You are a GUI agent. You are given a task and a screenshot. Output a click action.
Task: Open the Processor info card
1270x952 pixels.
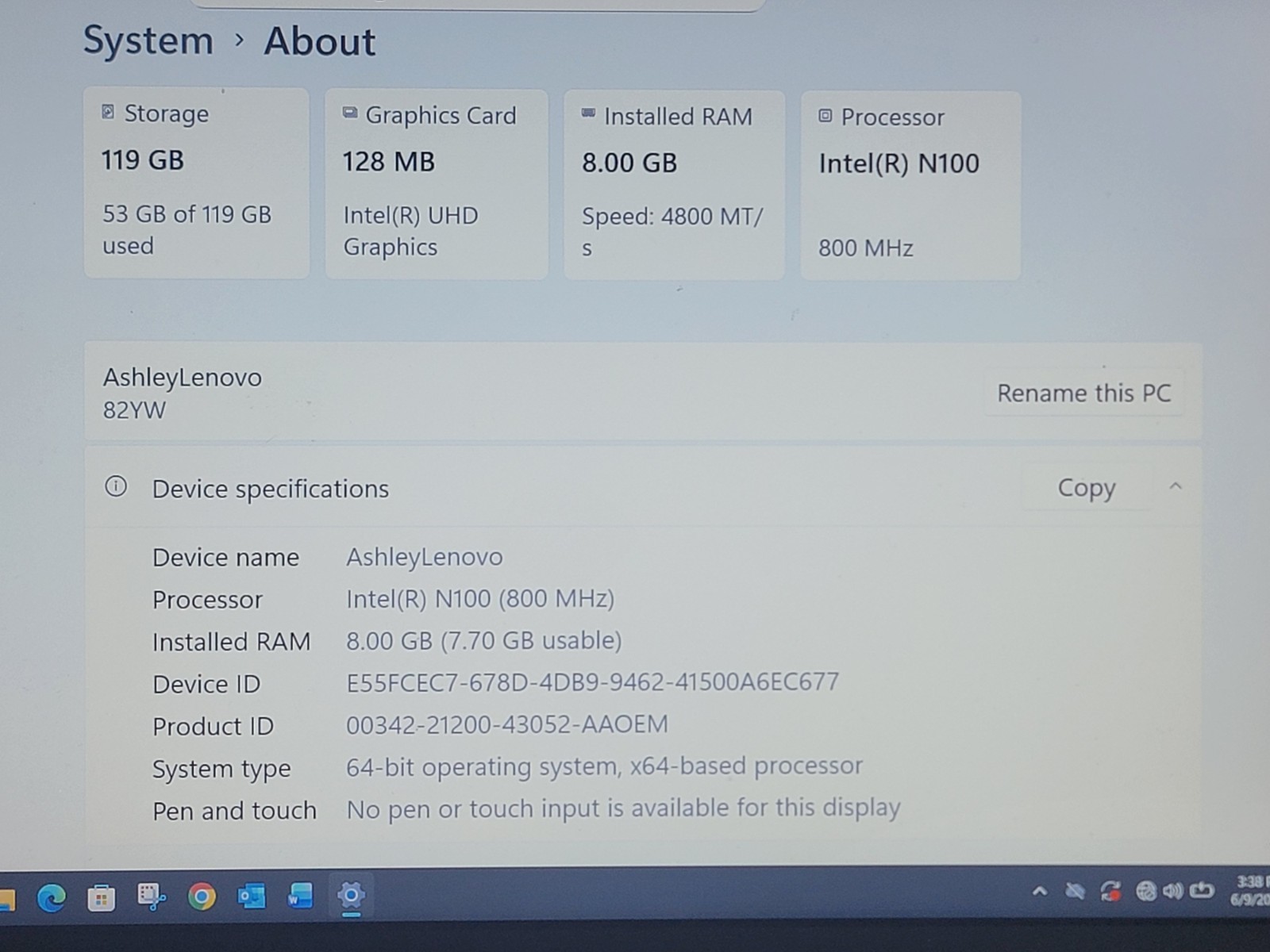910,186
